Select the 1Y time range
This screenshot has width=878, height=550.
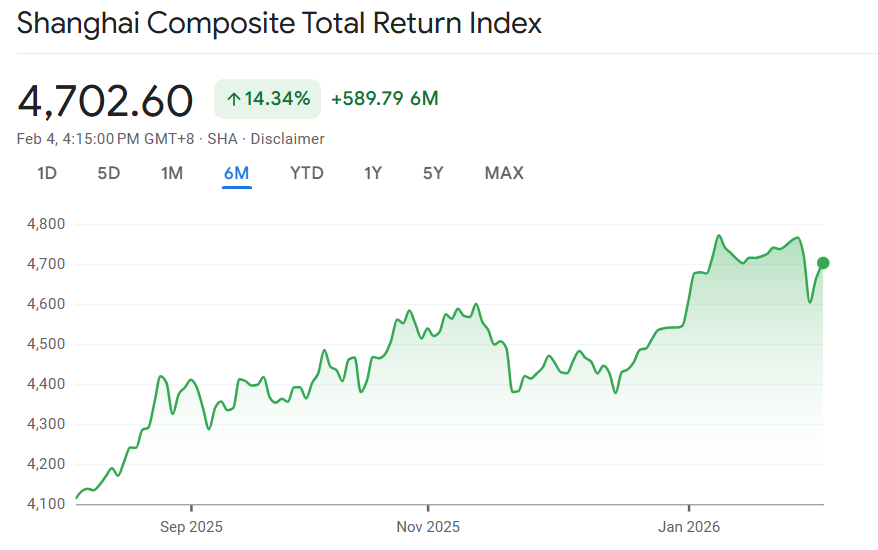(x=373, y=173)
